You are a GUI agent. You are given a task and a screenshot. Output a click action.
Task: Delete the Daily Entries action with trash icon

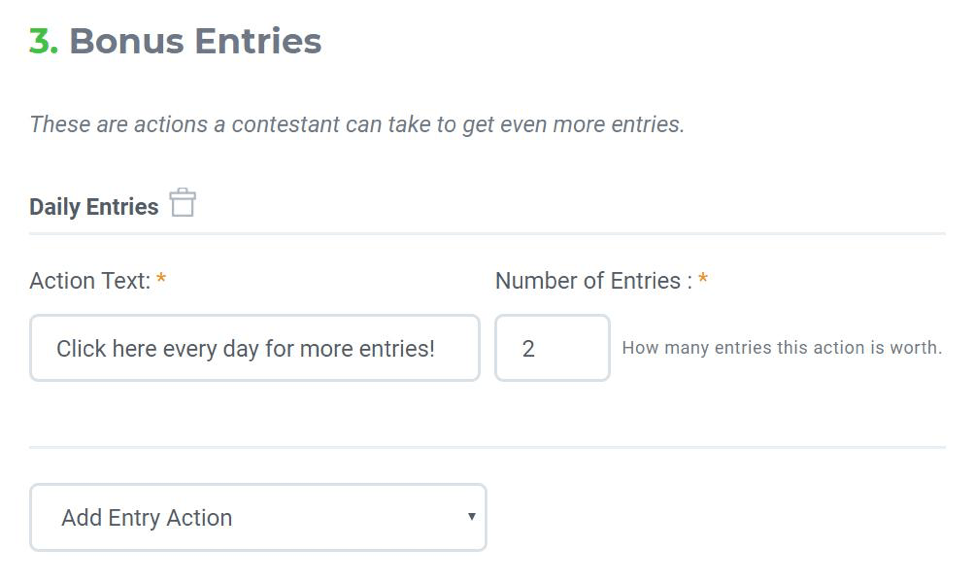[x=182, y=203]
